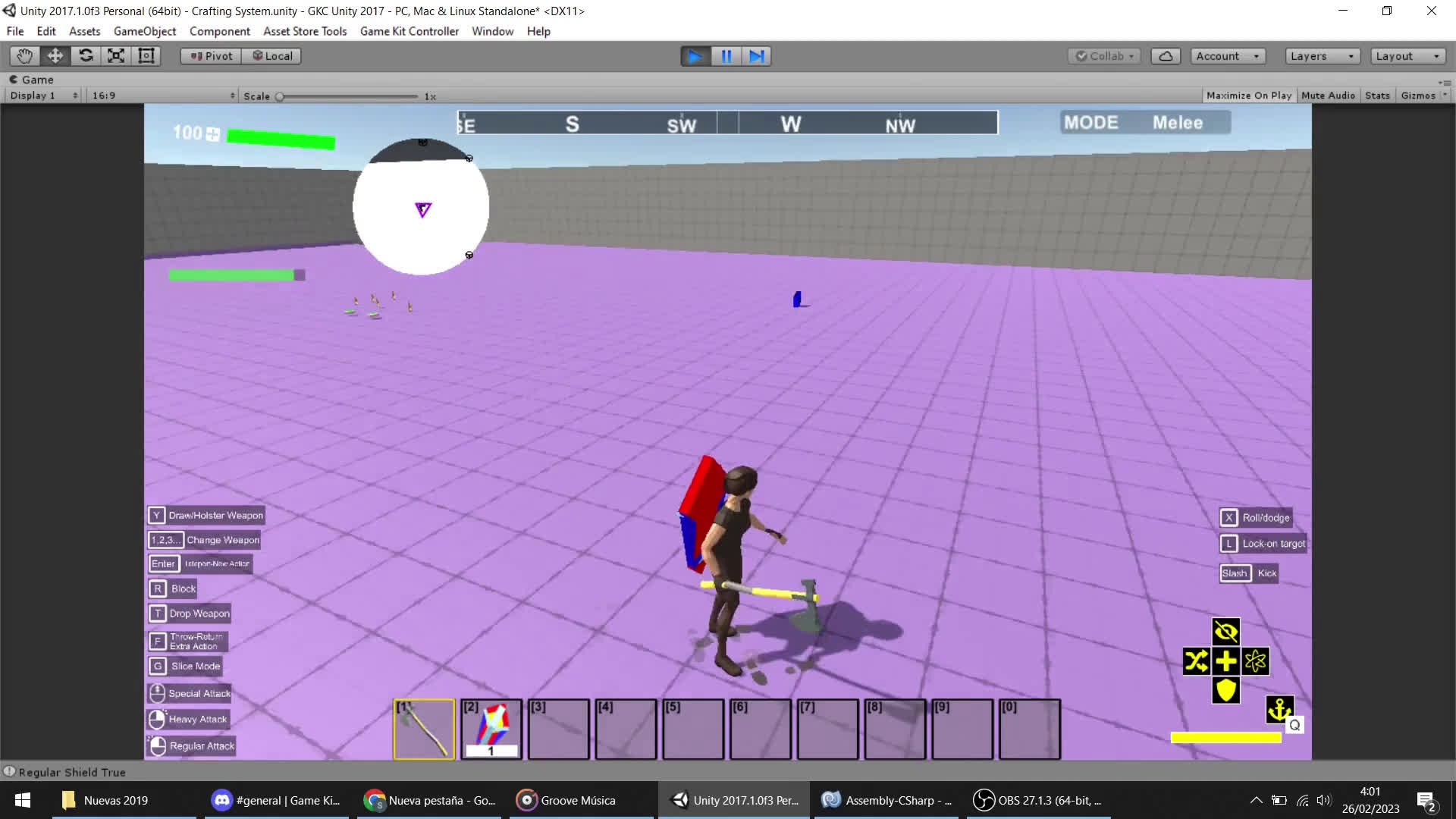Toggle Pivot mode in the toolbar
Viewport: 1456px width, 819px height.
click(x=209, y=55)
